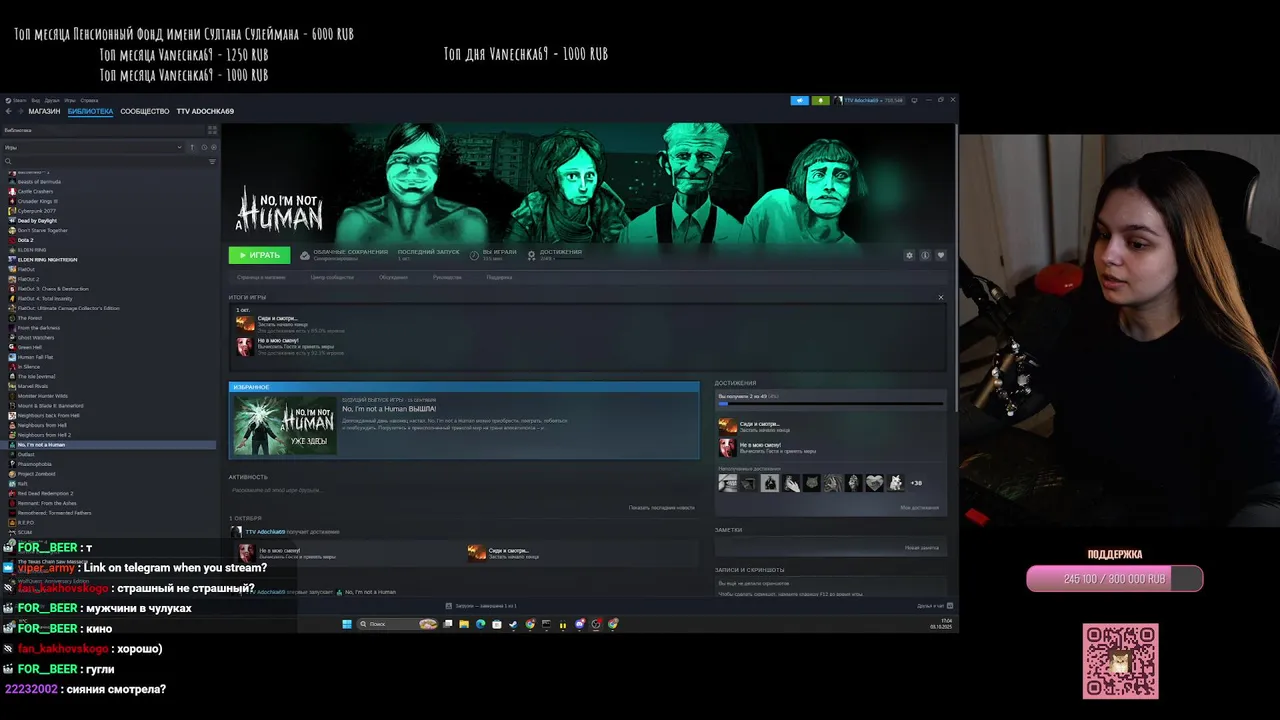Open the TTV ADOCHKA69 profile tab

pos(205,111)
